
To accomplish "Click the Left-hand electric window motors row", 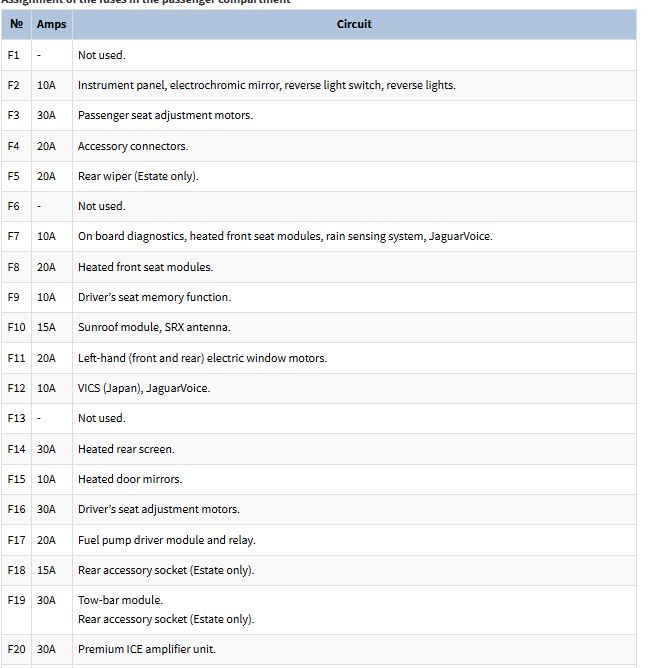I will (x=202, y=358).
